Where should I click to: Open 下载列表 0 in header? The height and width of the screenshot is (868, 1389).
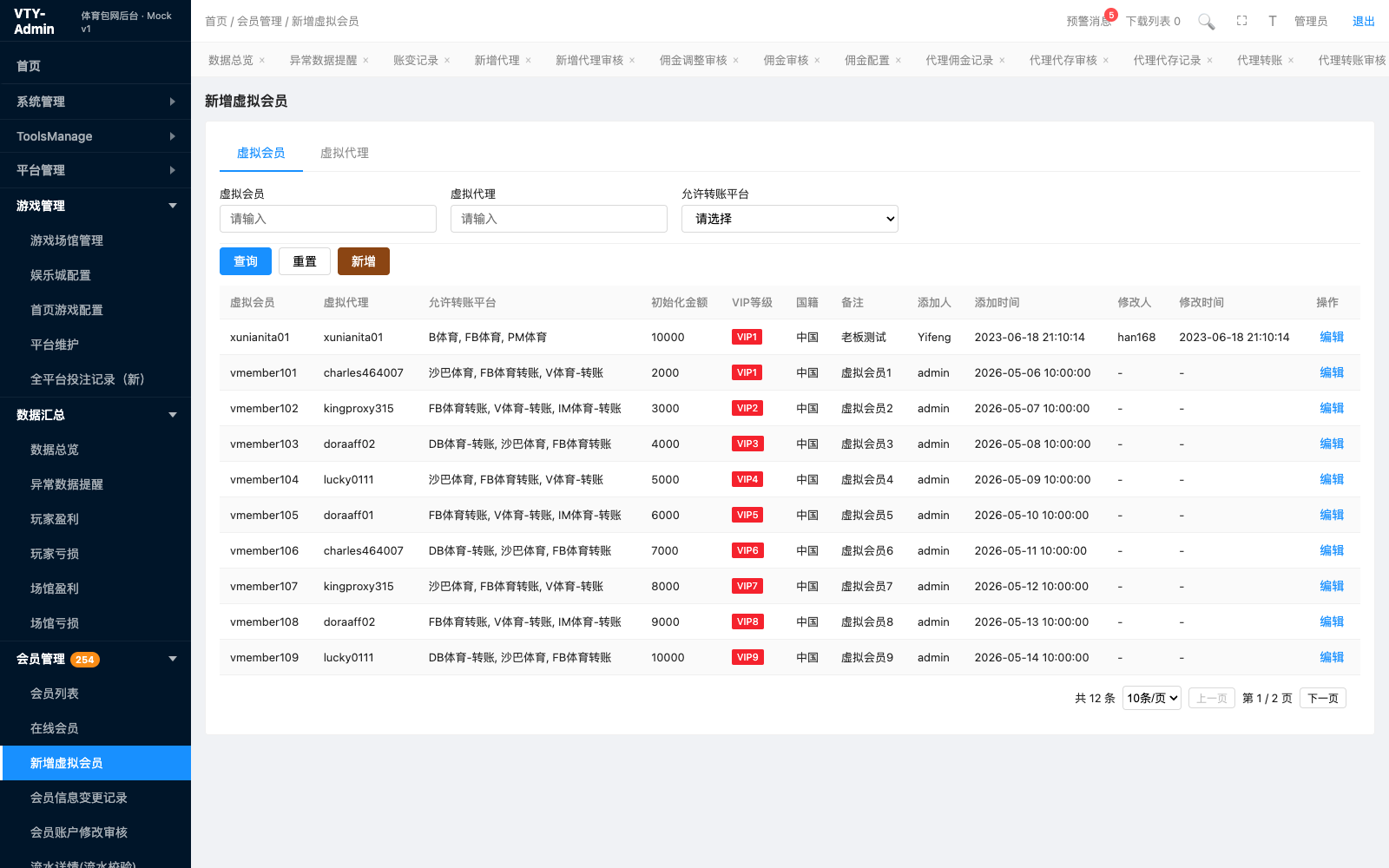(1153, 21)
